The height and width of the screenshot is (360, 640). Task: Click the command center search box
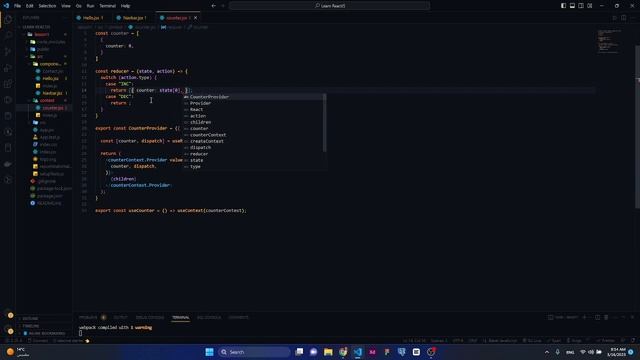coord(329,6)
